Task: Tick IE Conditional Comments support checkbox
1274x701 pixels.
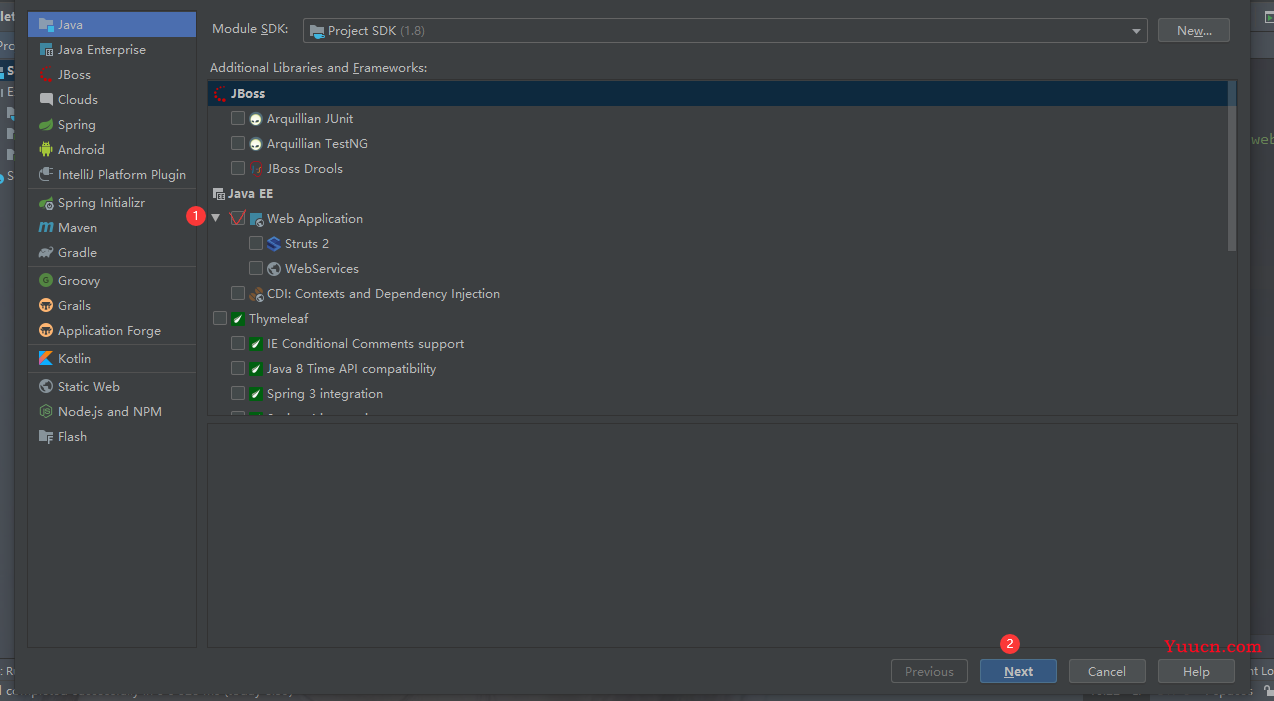Action: click(238, 343)
